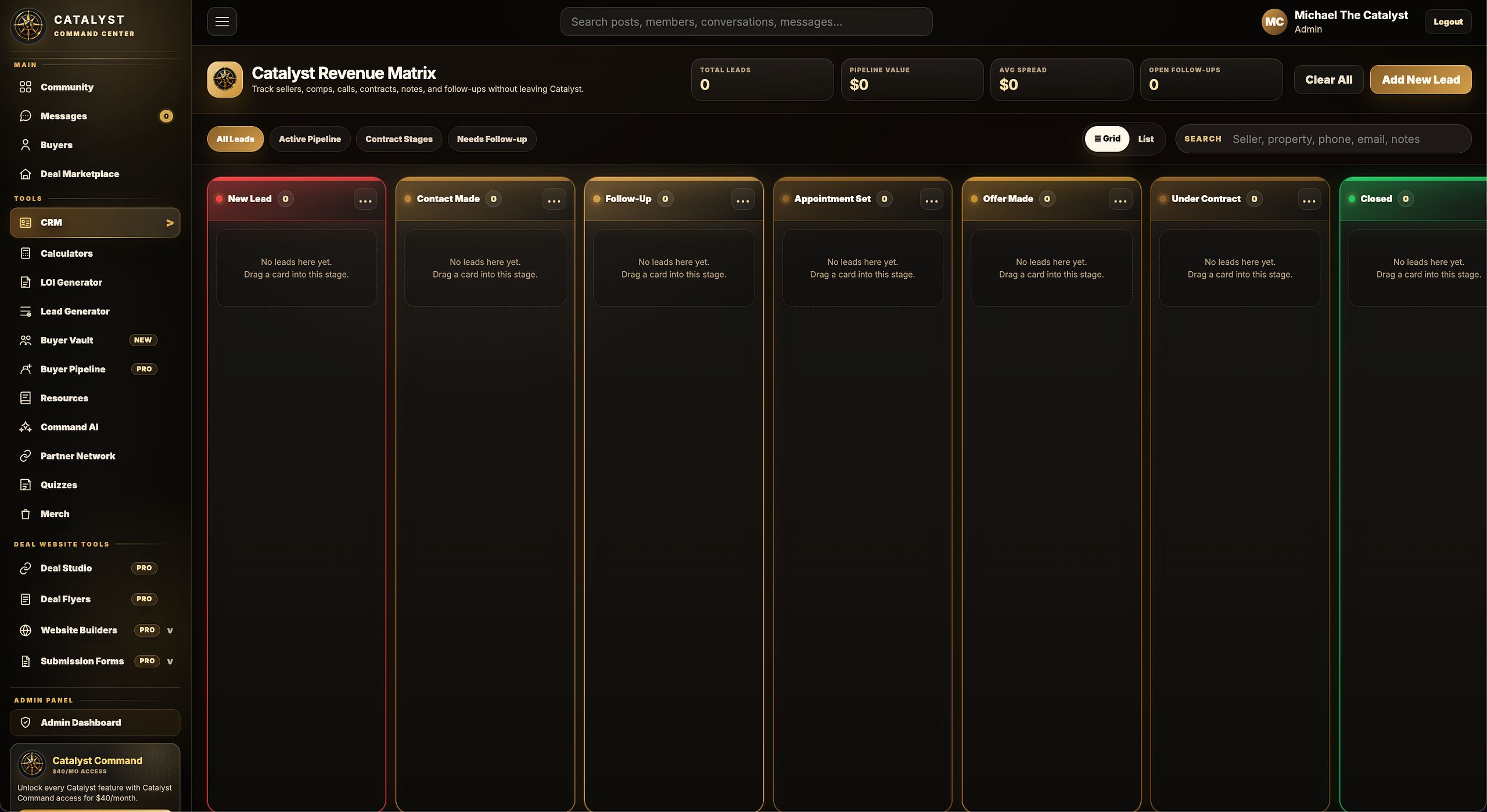Image resolution: width=1487 pixels, height=812 pixels.
Task: Open the Buyer Vault link
Action: [95, 340]
